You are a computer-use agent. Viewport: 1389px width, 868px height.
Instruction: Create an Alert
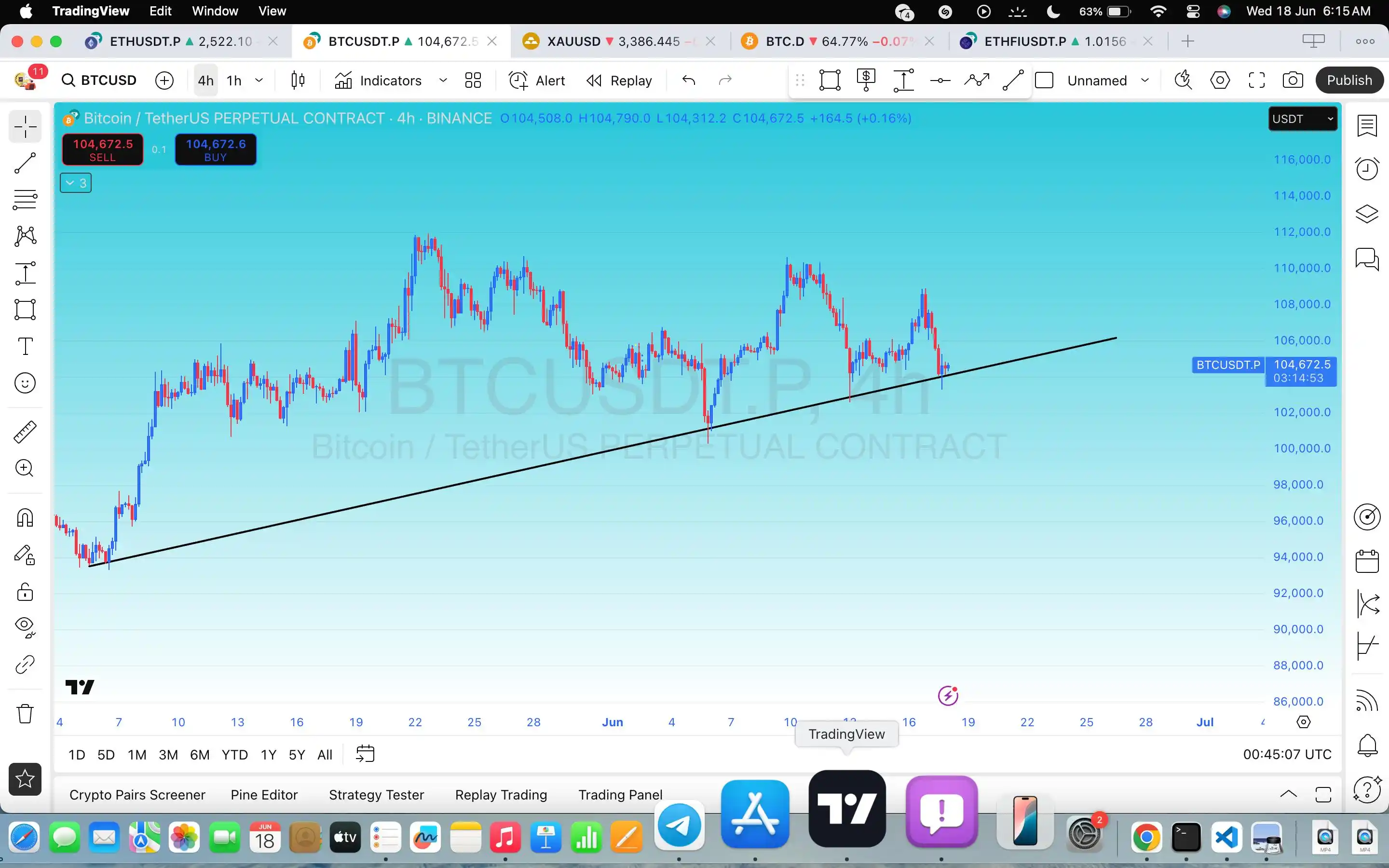(x=537, y=81)
